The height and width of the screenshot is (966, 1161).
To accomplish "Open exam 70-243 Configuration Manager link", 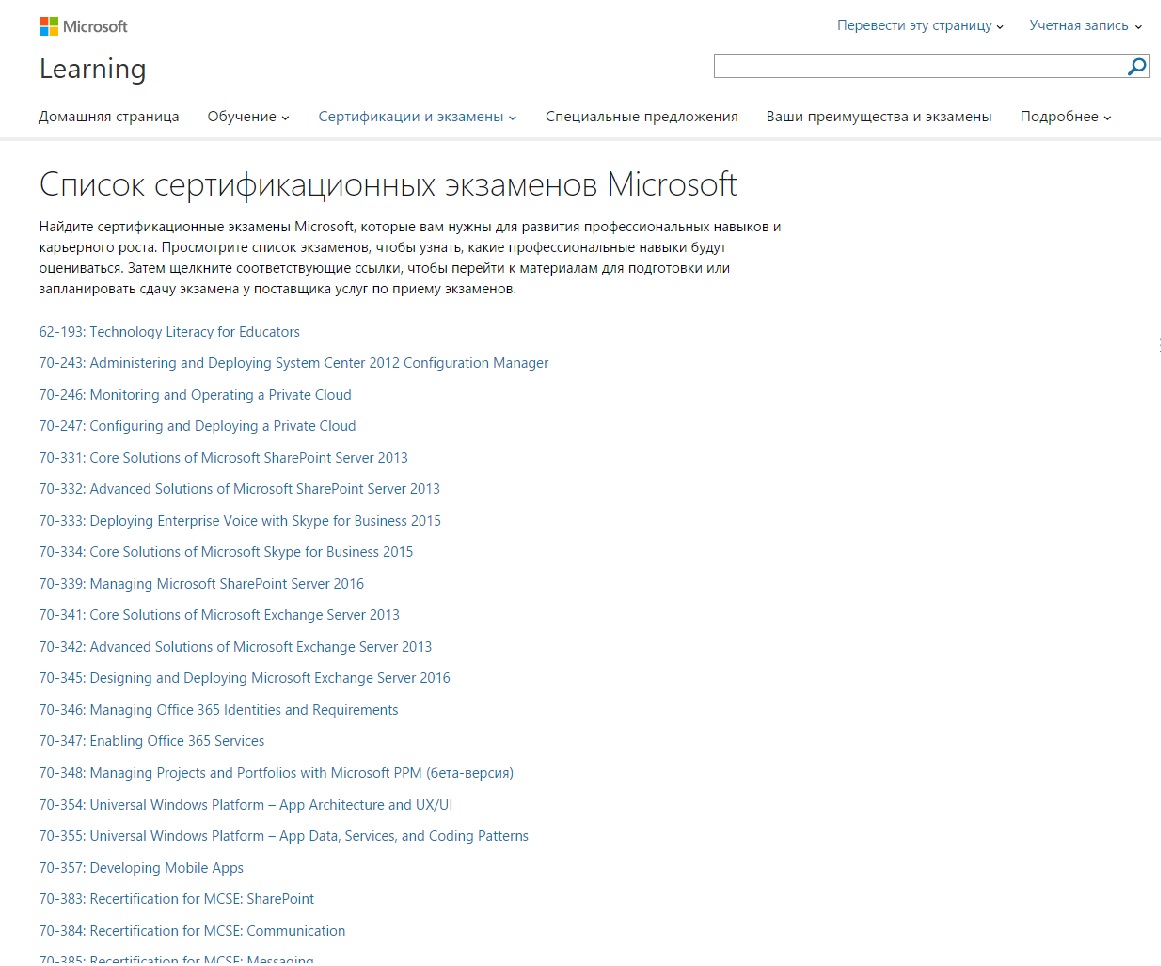I will click(x=294, y=363).
